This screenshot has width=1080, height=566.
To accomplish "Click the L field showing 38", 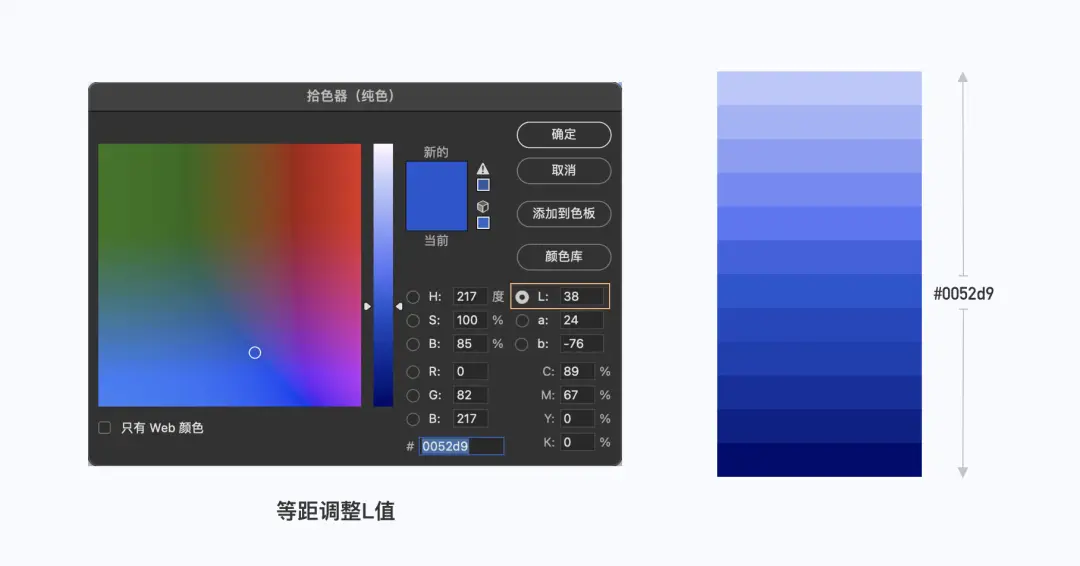I will point(582,297).
